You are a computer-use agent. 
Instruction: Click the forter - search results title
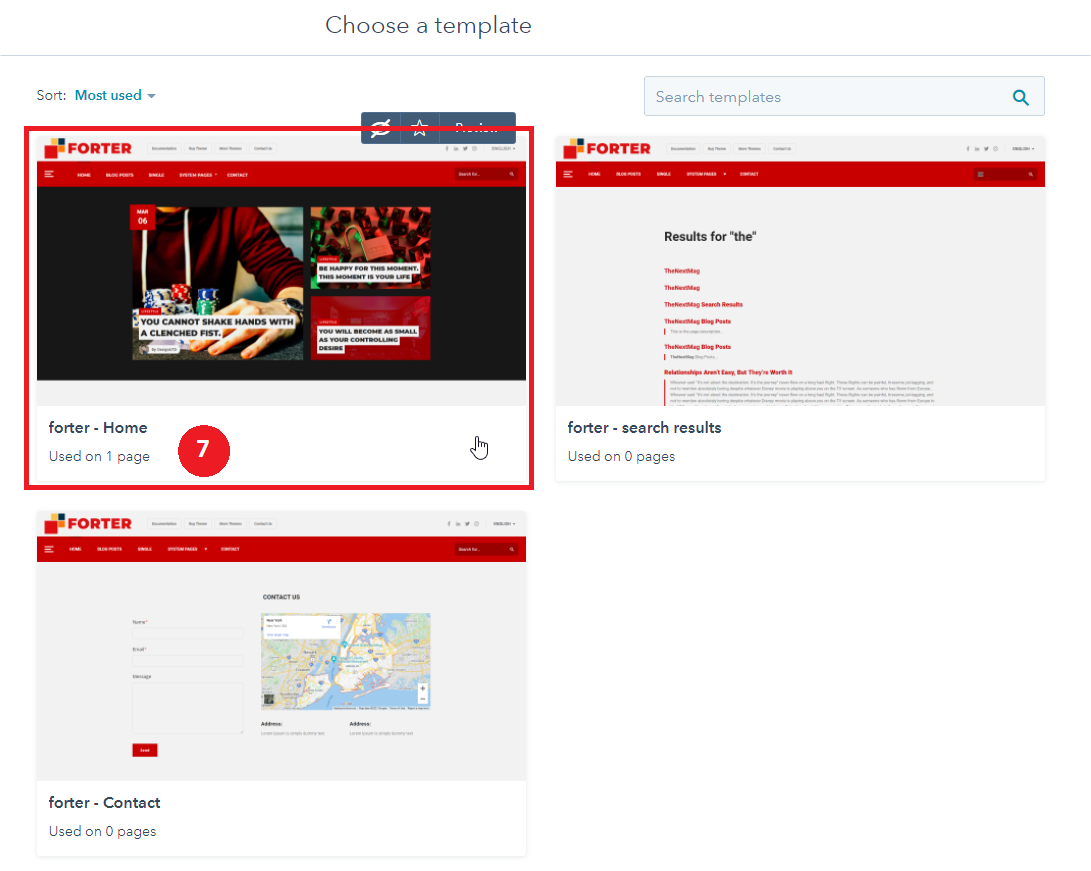[x=644, y=428]
